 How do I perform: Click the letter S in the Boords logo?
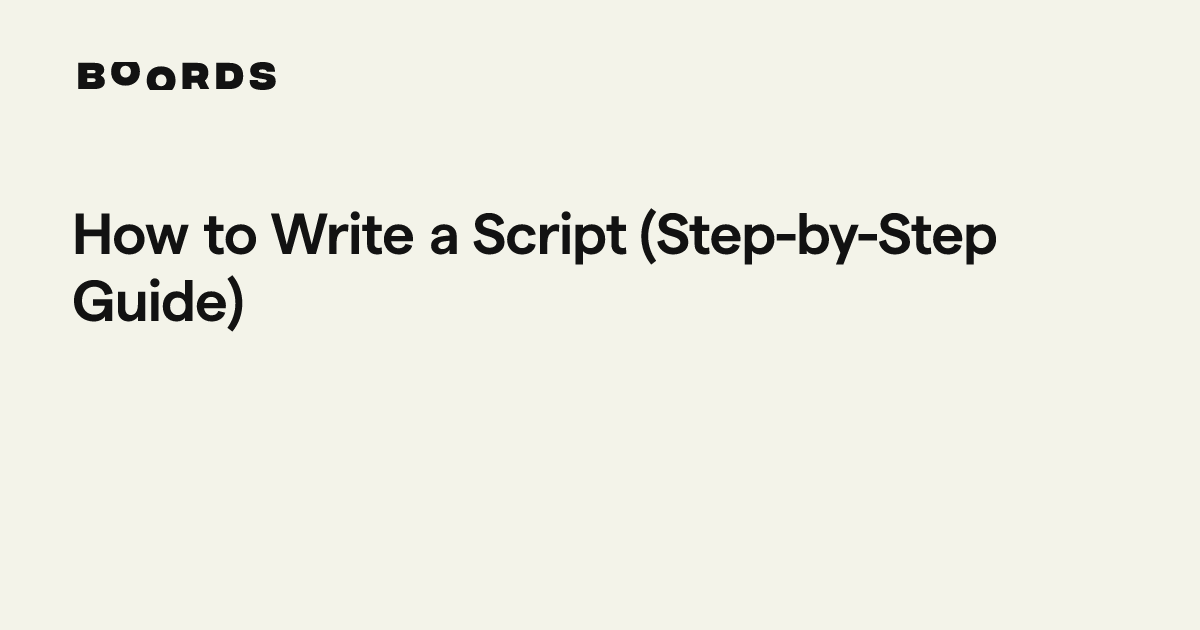click(x=263, y=77)
